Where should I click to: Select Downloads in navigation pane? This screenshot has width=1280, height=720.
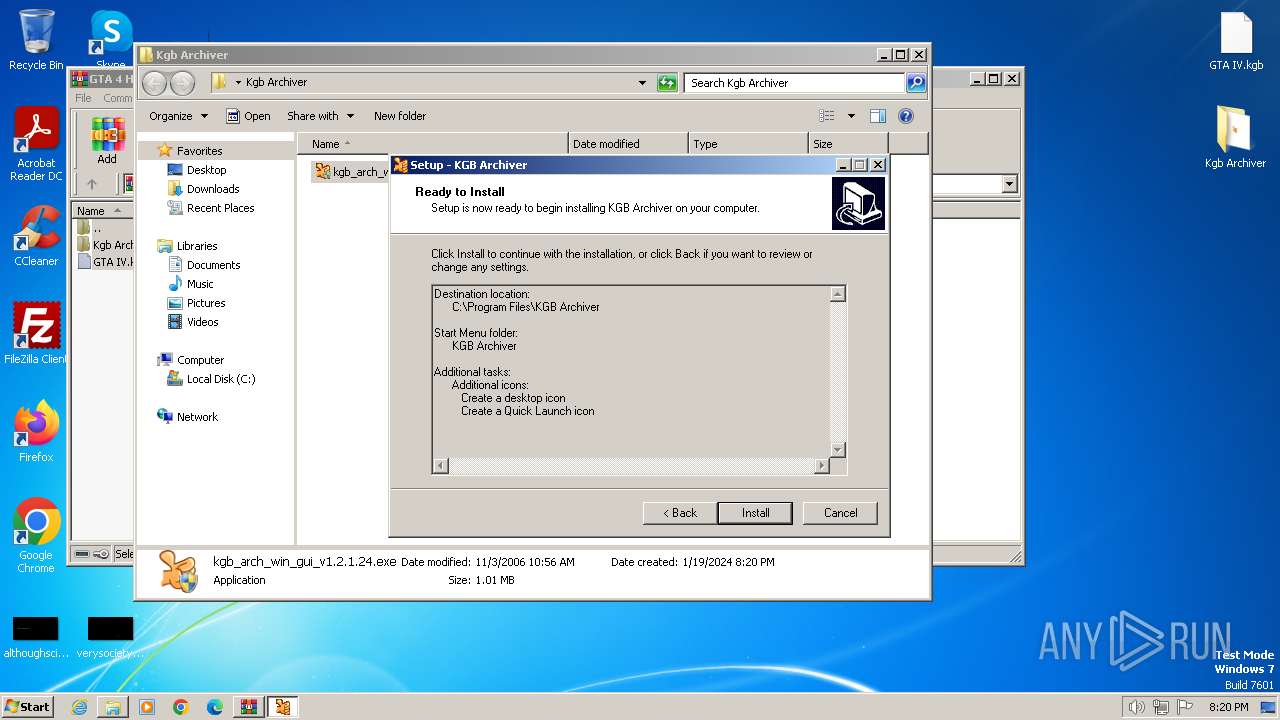coord(213,189)
